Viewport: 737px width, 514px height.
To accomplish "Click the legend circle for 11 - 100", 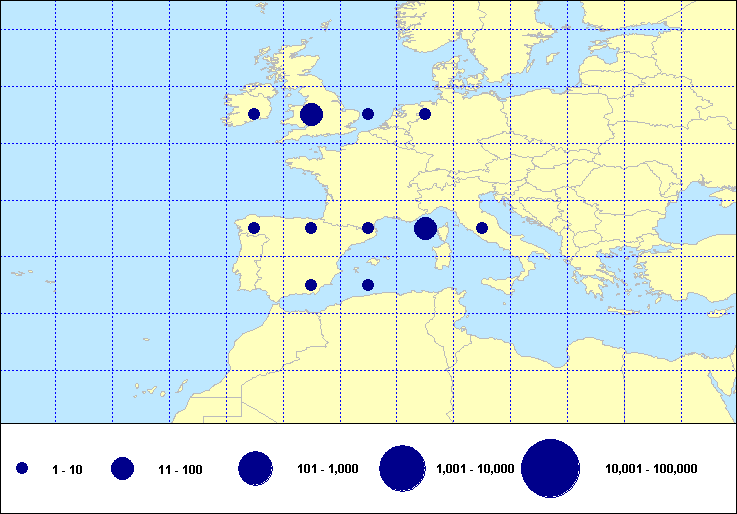I will point(123,468).
